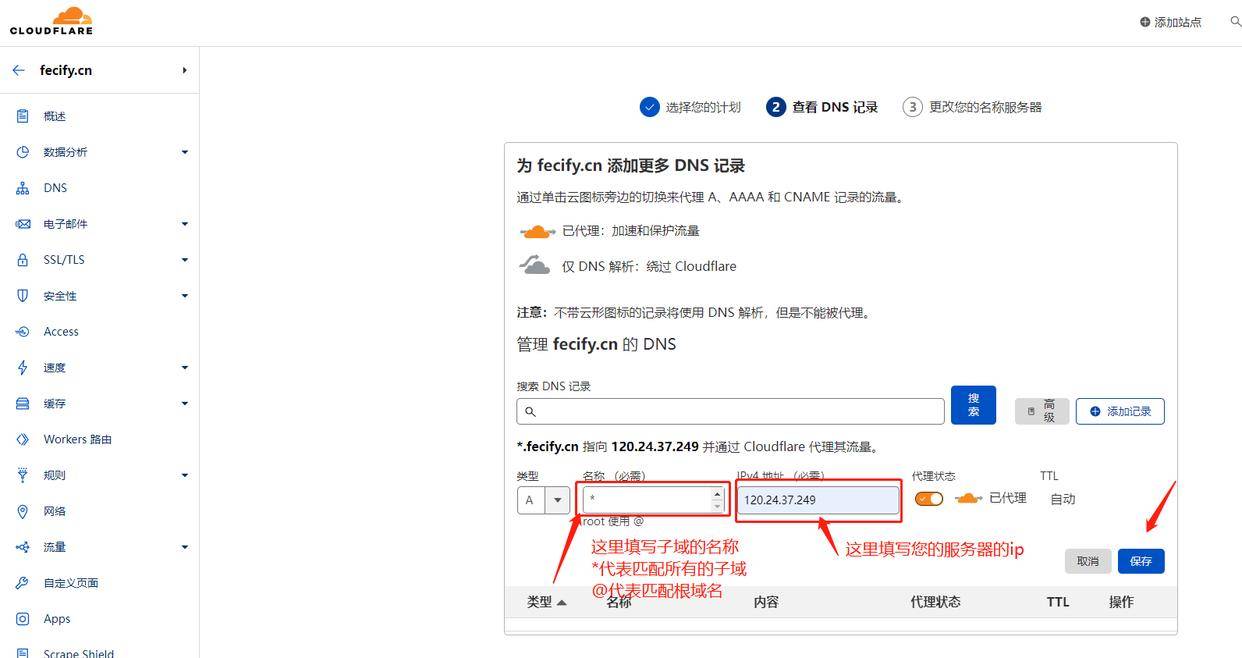1242x658 pixels.
Task: Click the step 1 completed checkmark icon
Action: click(x=650, y=107)
